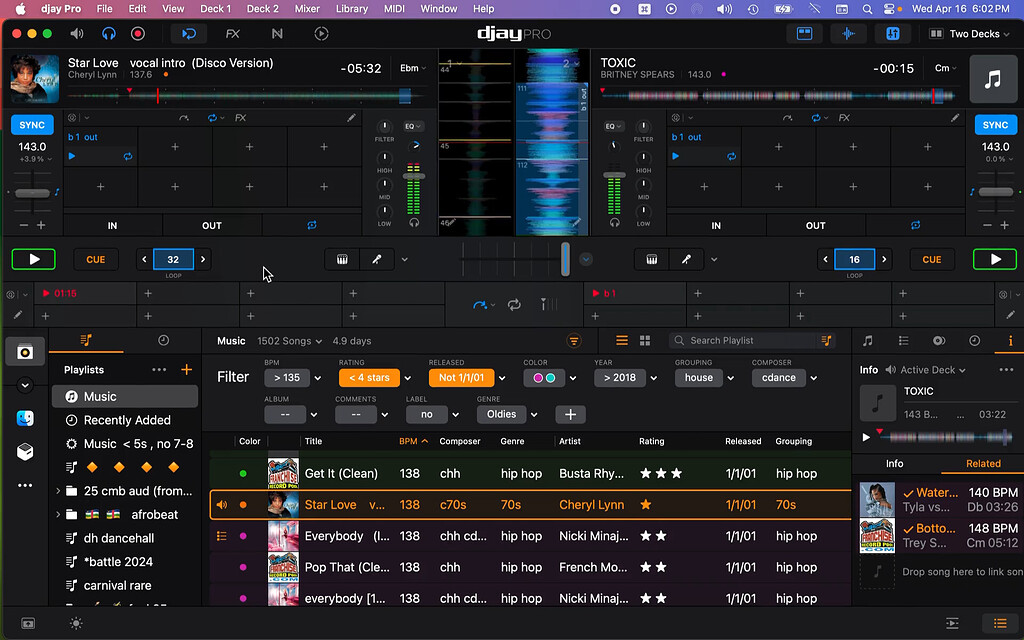Move the crossfader between the decks
Screen dimensions: 1024x640
pyautogui.click(x=565, y=258)
